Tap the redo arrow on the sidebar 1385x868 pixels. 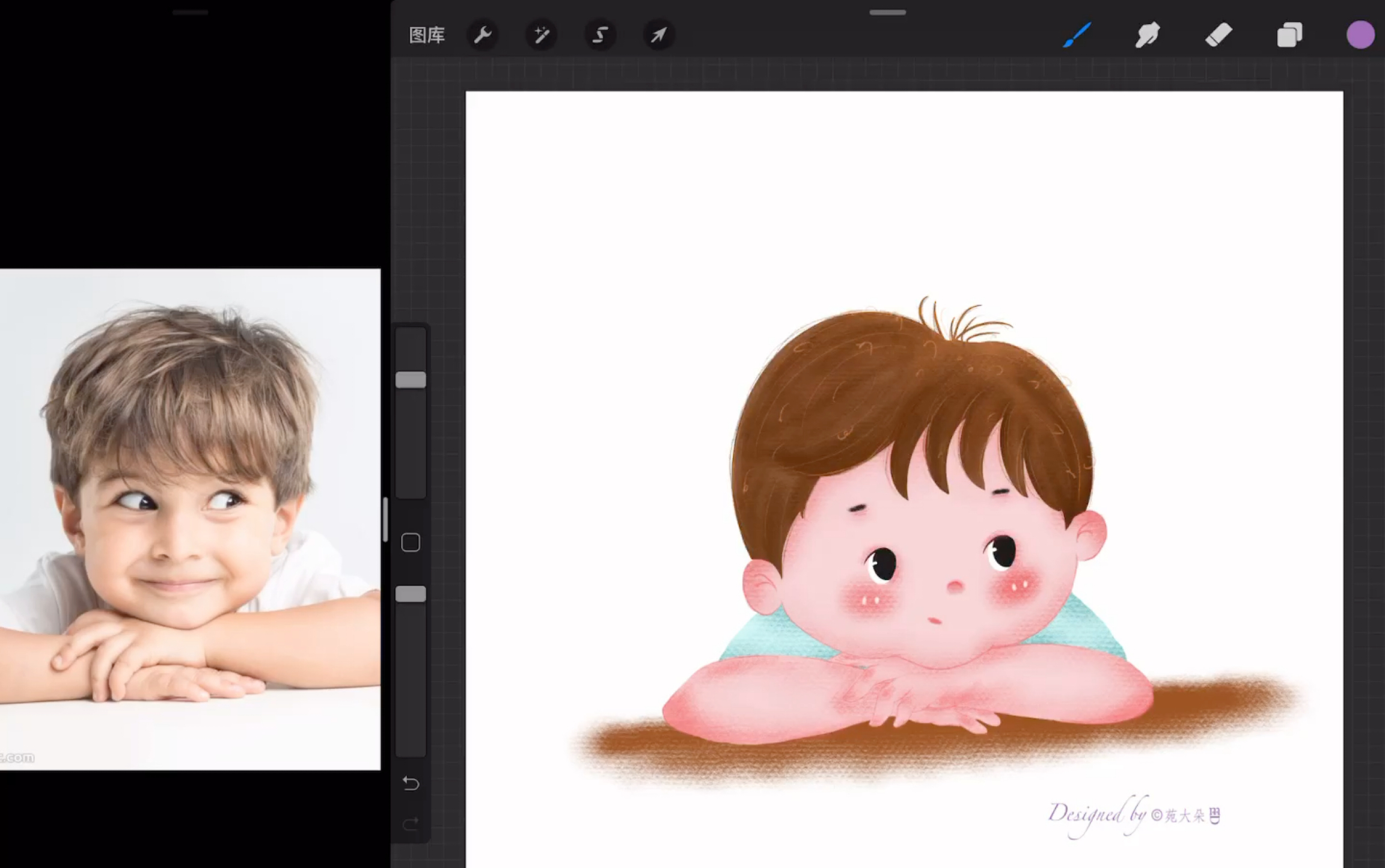411,824
